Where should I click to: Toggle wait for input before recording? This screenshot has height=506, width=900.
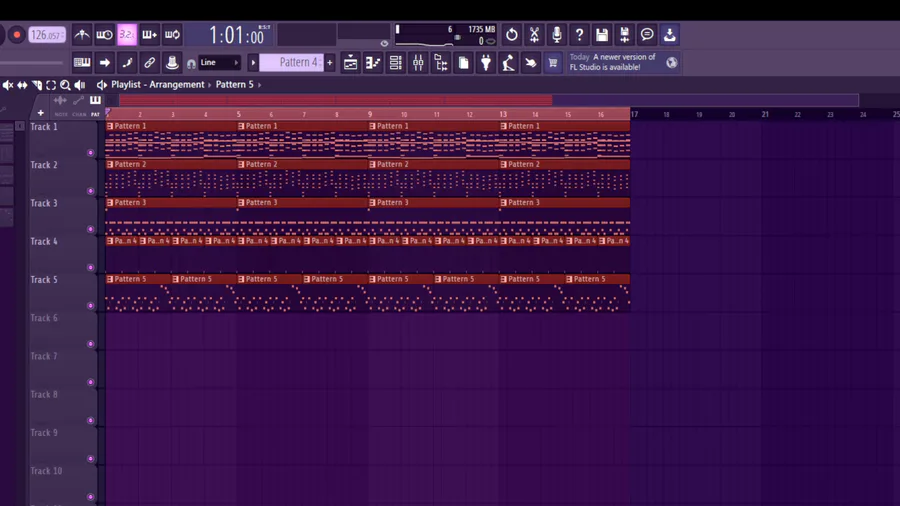(x=104, y=35)
